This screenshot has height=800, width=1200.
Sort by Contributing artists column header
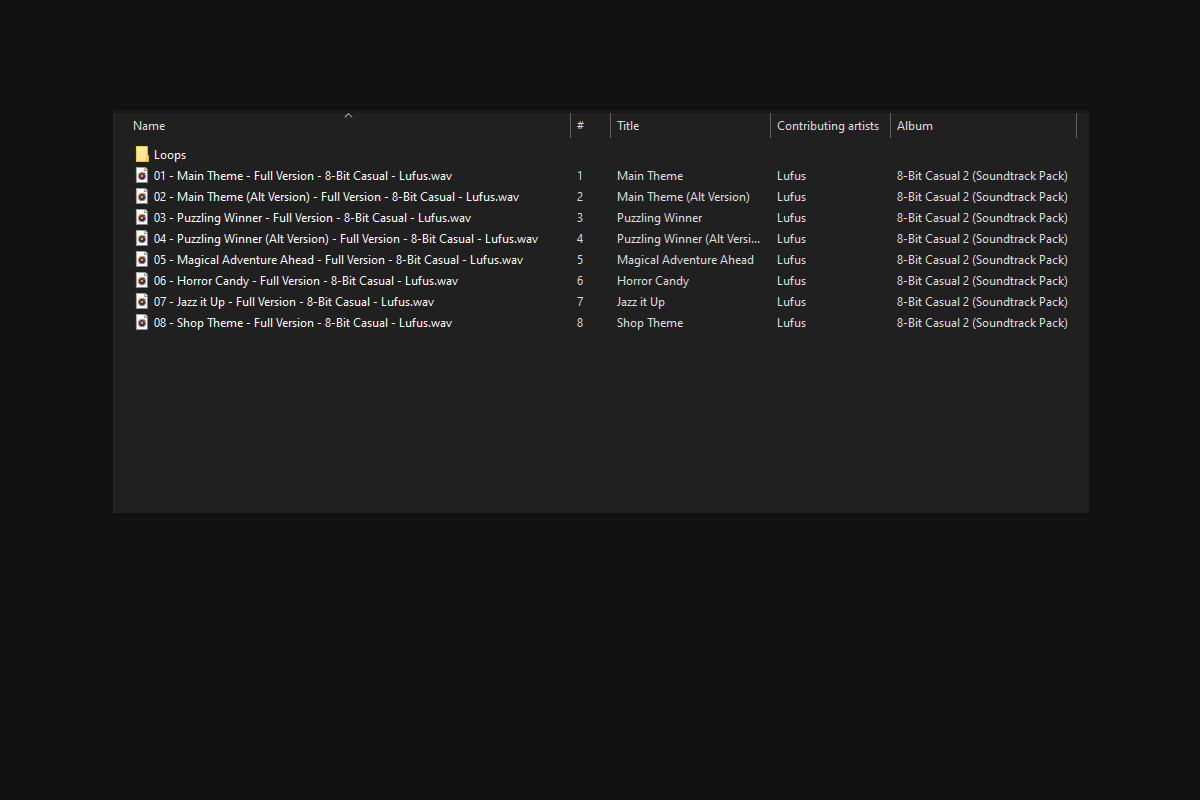click(x=827, y=126)
